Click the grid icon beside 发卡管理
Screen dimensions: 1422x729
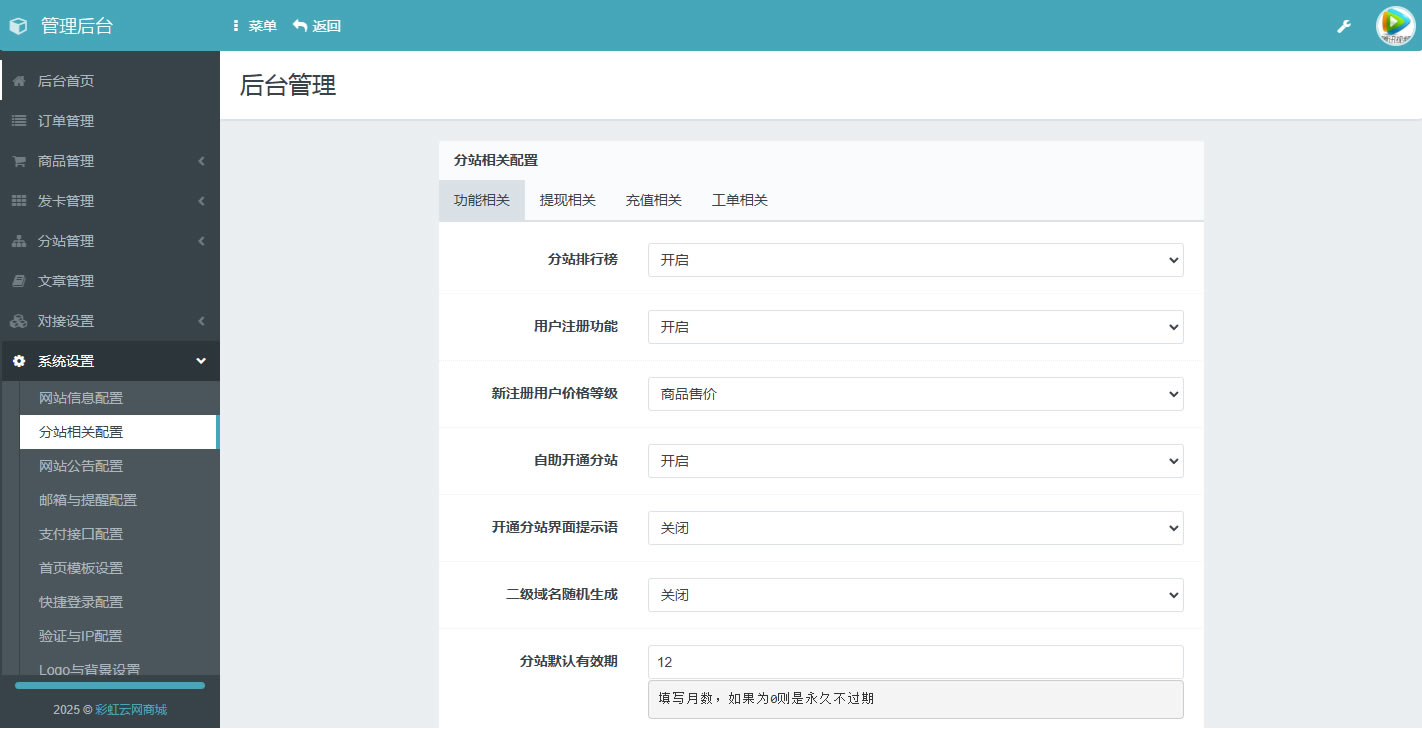[19, 201]
